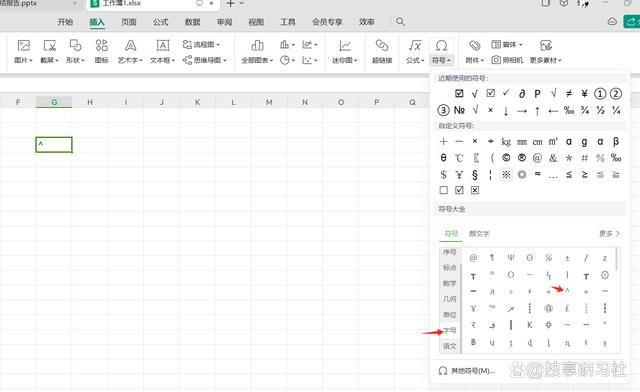Click the 形状 shapes icon
Image resolution: width=640 pixels, height=392 pixels.
point(76,45)
